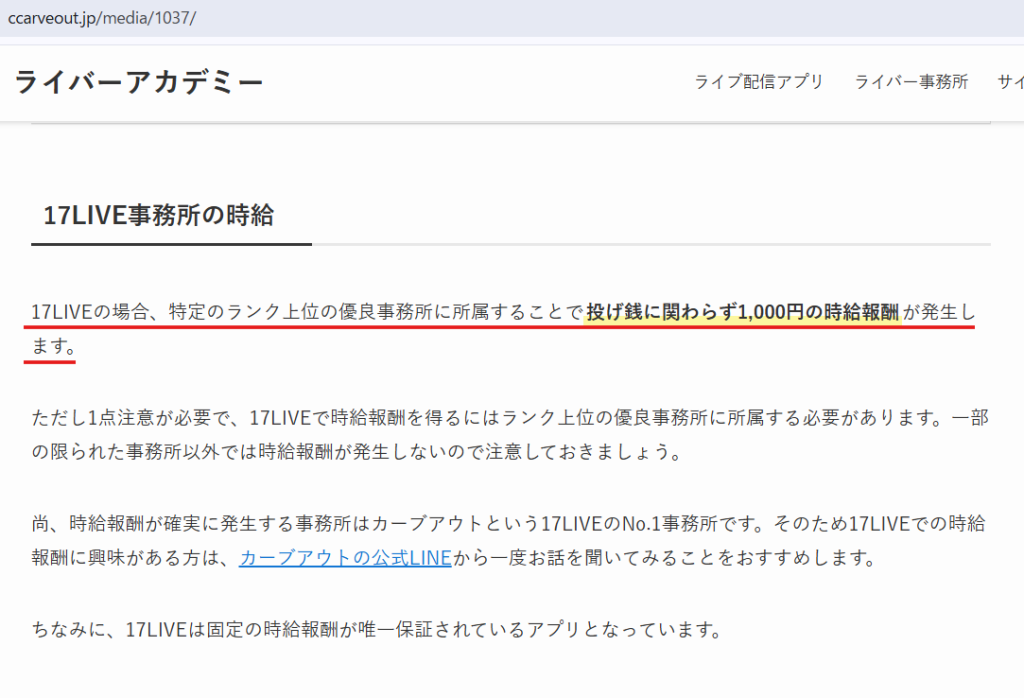
Task: Click the white header bar area of ライバーアカデミー
Action: pyautogui.click(x=450, y=82)
